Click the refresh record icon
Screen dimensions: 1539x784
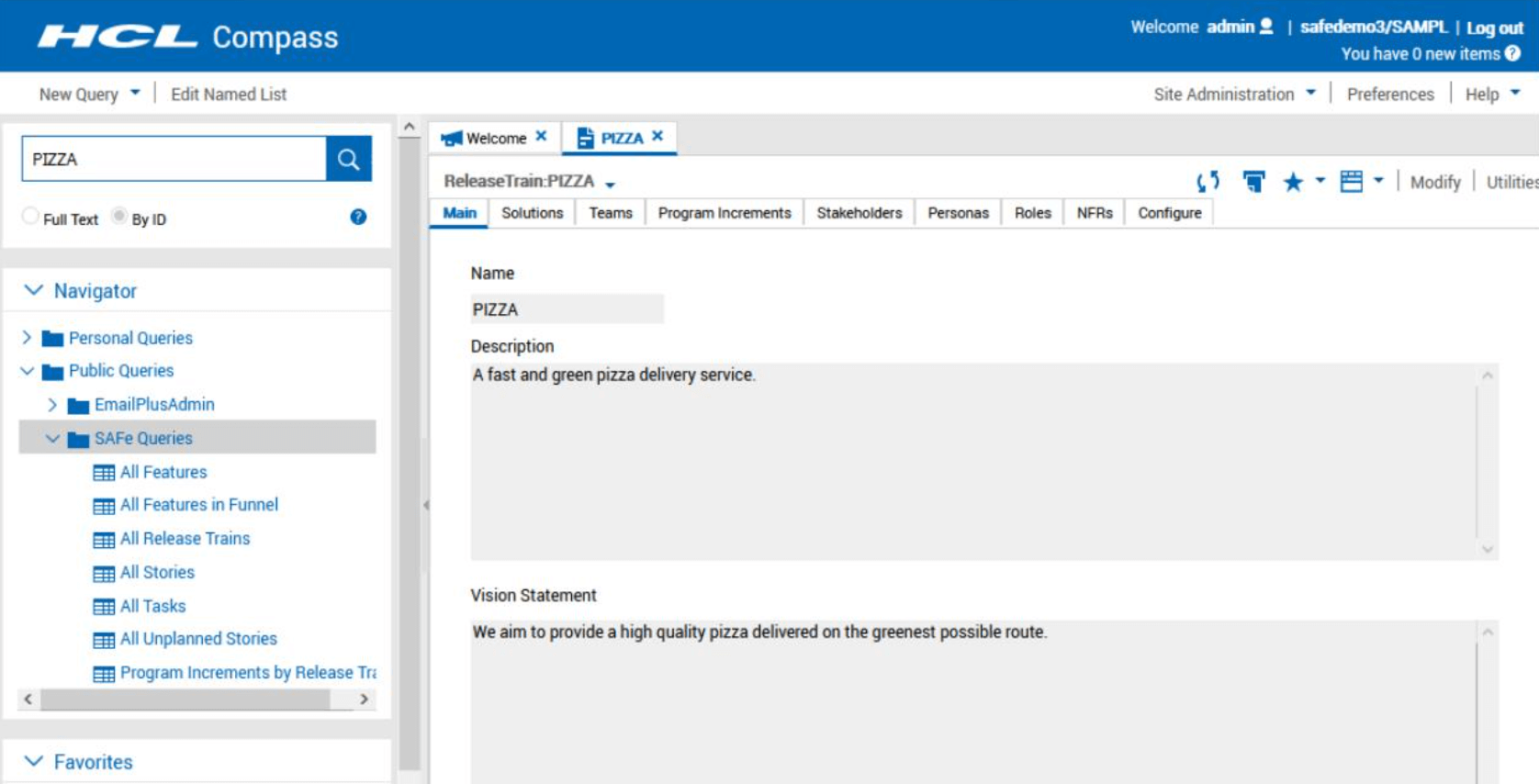click(x=1208, y=182)
